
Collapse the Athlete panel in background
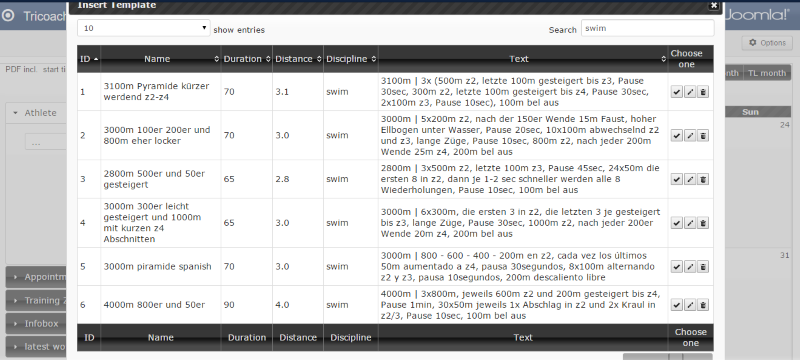(36, 113)
